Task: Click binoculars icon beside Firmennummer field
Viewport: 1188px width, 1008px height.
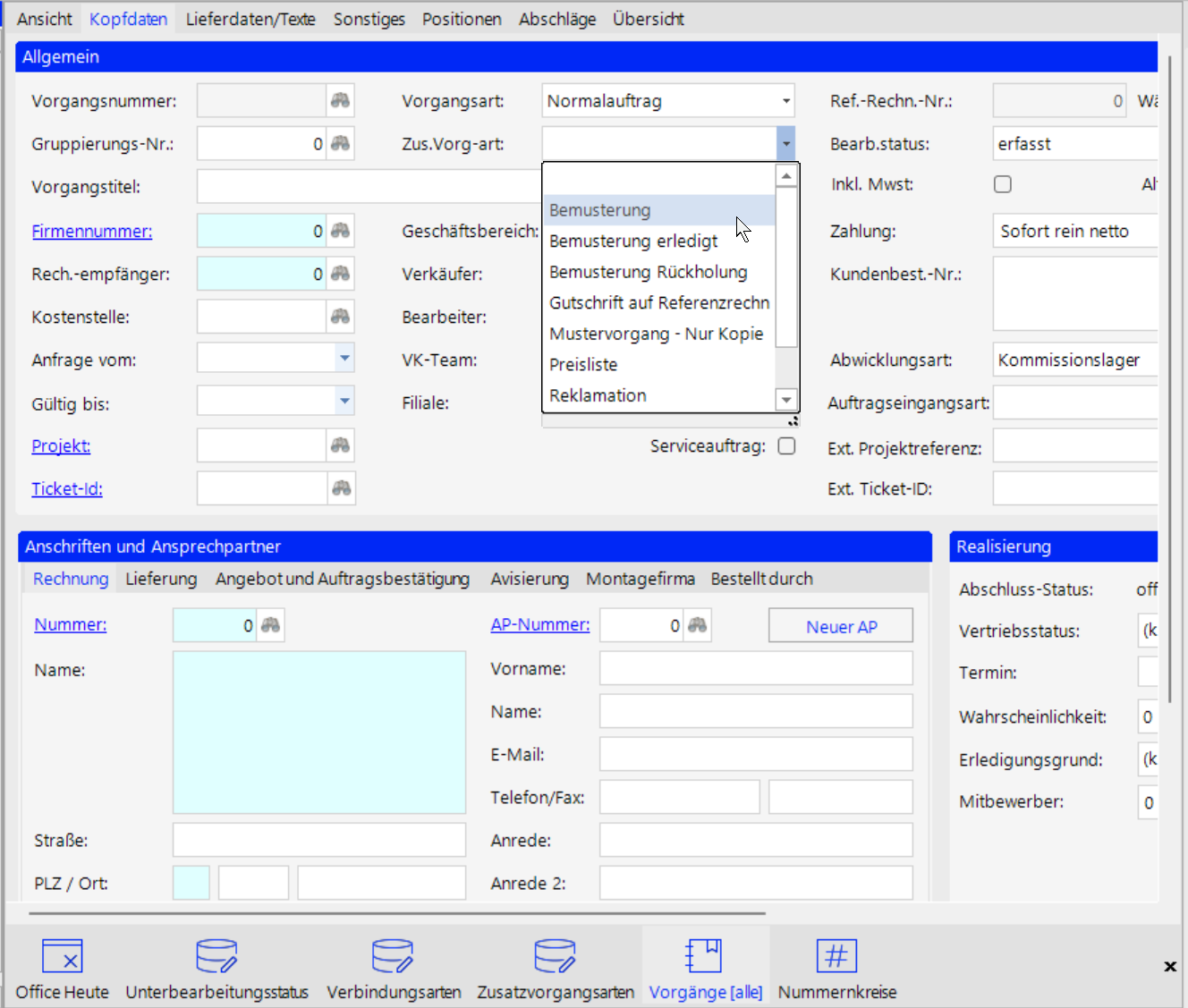Action: pyautogui.click(x=340, y=231)
